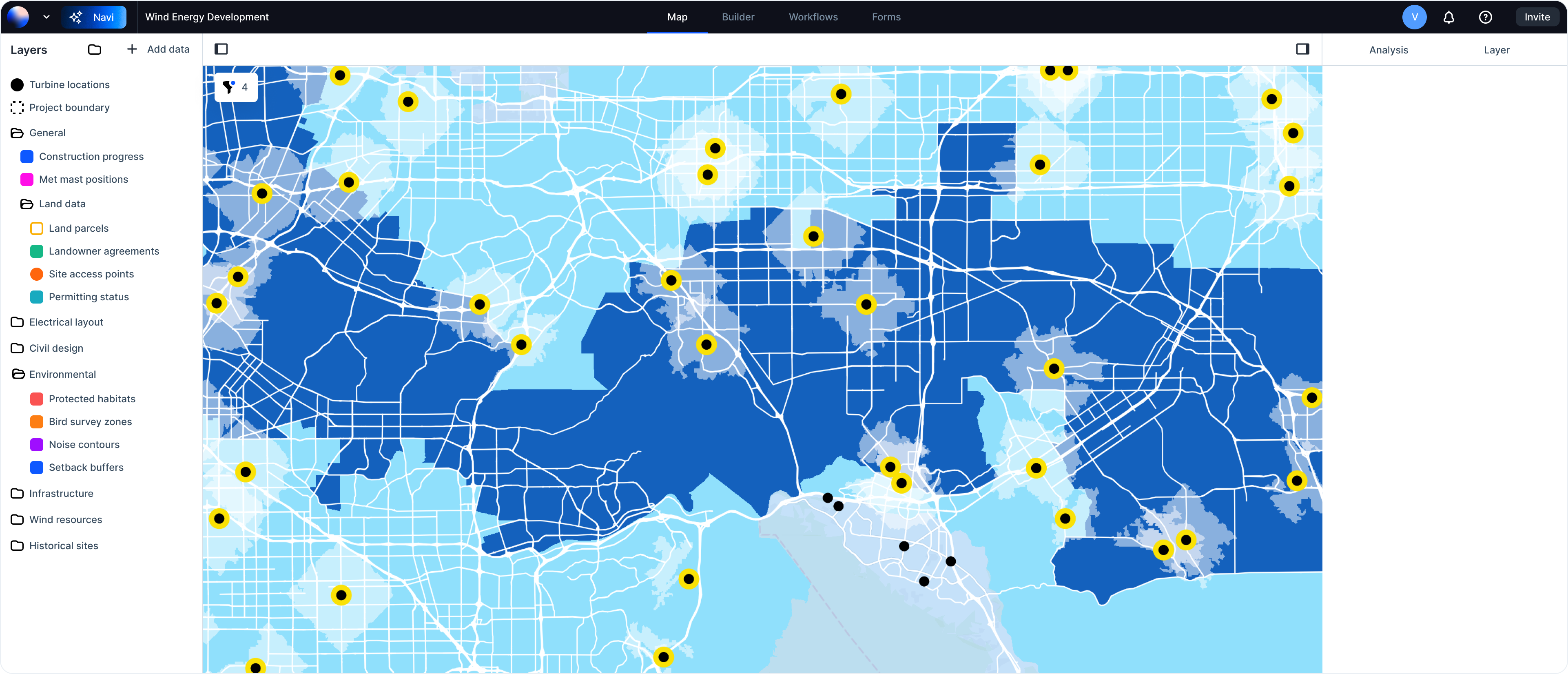Image resolution: width=1568 pixels, height=674 pixels.
Task: Click Add data to import a dataset
Action: [x=157, y=49]
